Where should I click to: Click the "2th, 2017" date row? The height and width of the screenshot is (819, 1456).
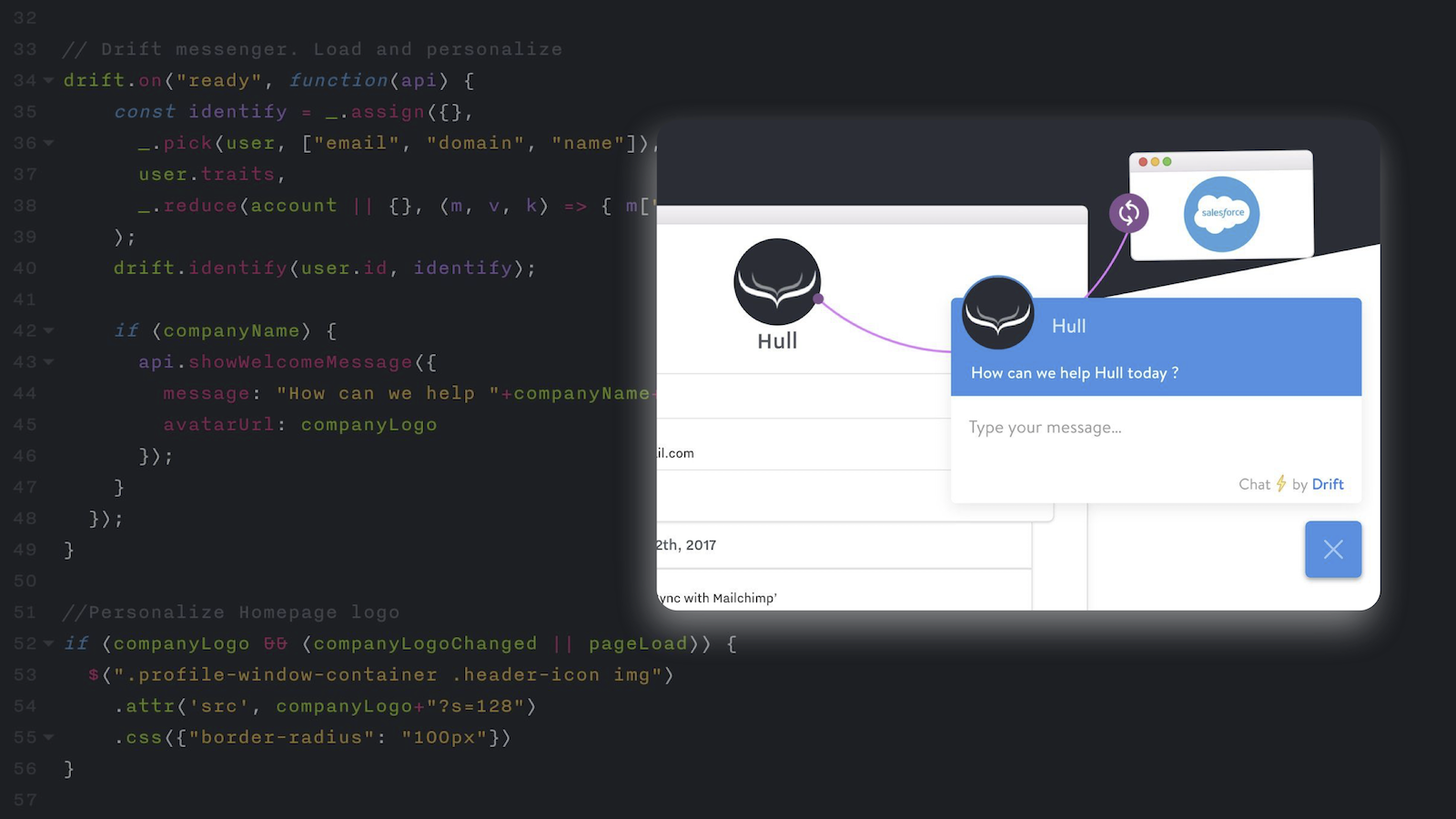click(x=844, y=545)
